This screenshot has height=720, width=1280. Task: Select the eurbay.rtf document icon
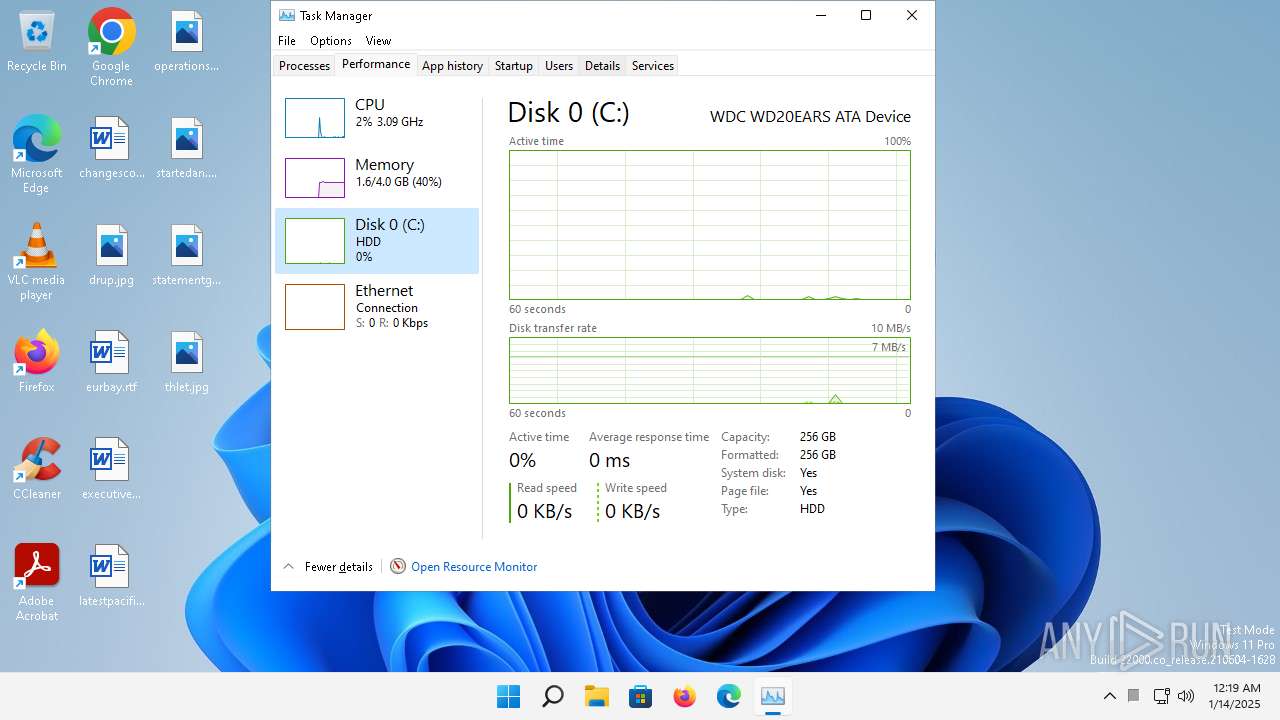[111, 362]
